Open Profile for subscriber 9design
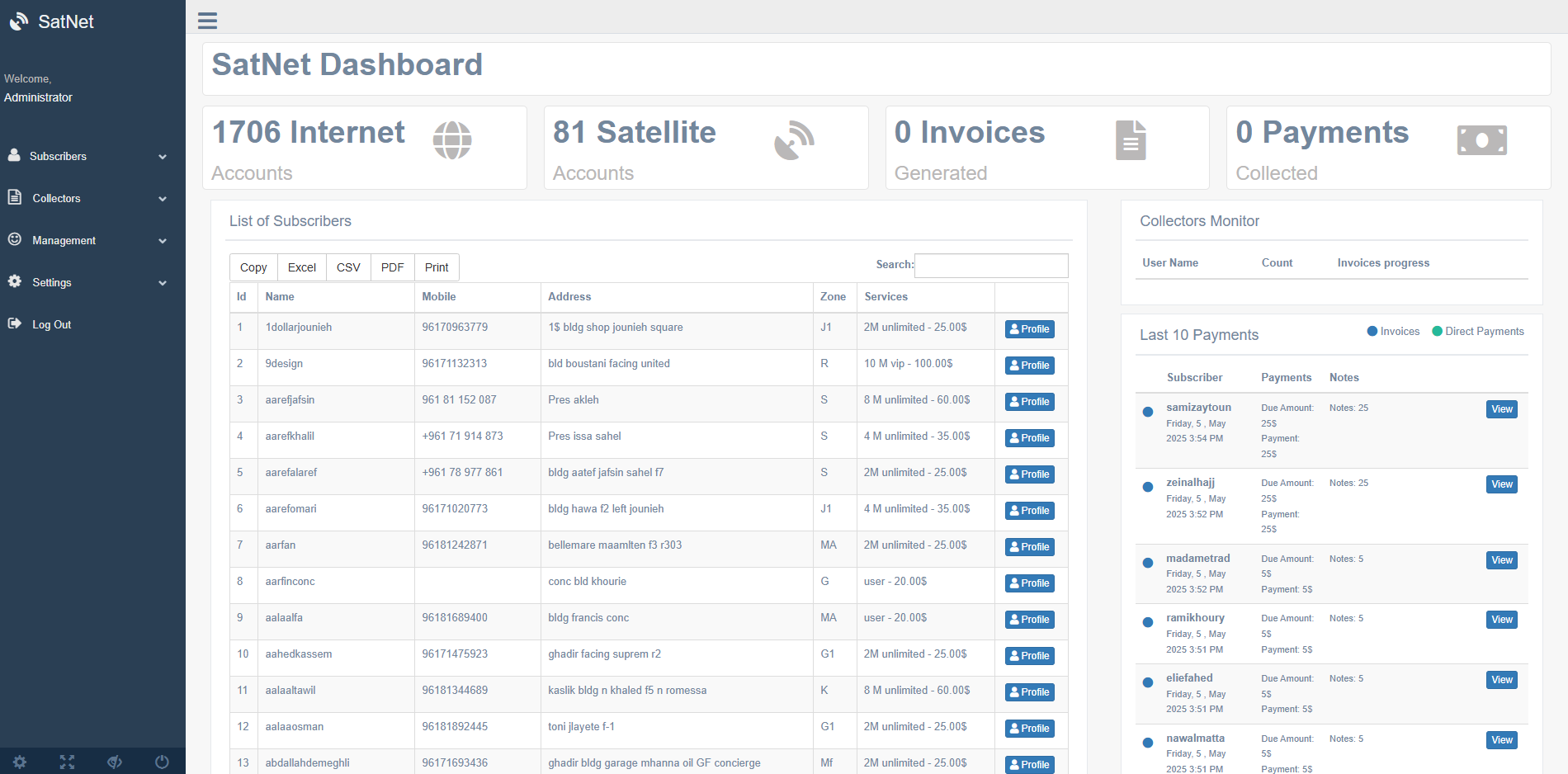1568x774 pixels. (x=1029, y=366)
